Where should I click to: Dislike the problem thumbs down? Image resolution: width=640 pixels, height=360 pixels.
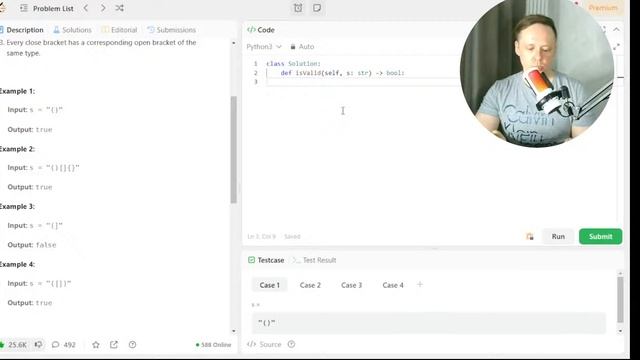point(38,344)
